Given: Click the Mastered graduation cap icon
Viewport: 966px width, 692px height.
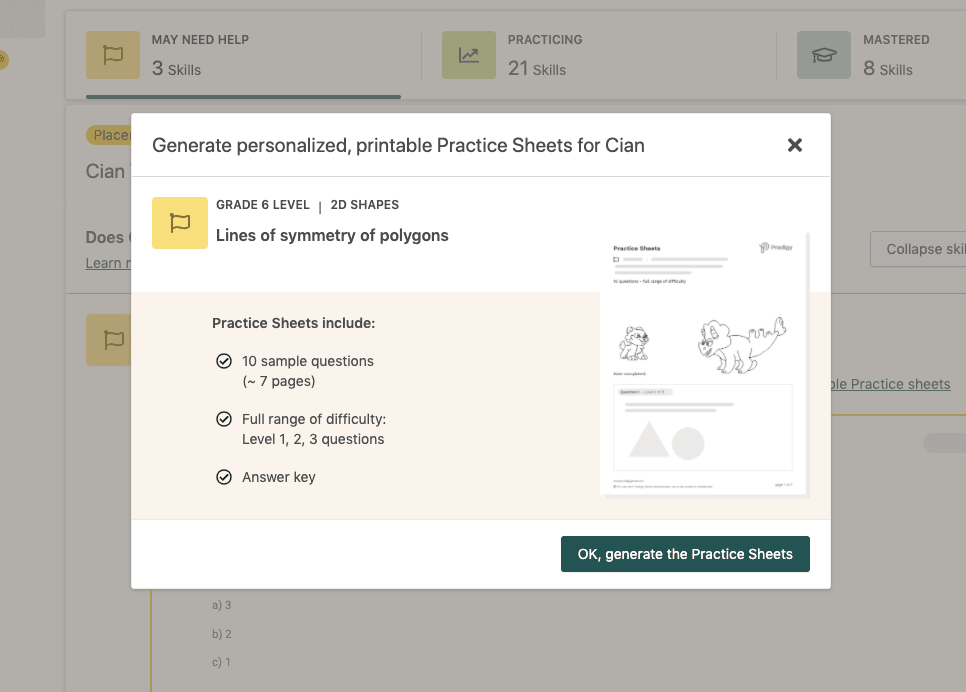Looking at the screenshot, I should click(823, 55).
